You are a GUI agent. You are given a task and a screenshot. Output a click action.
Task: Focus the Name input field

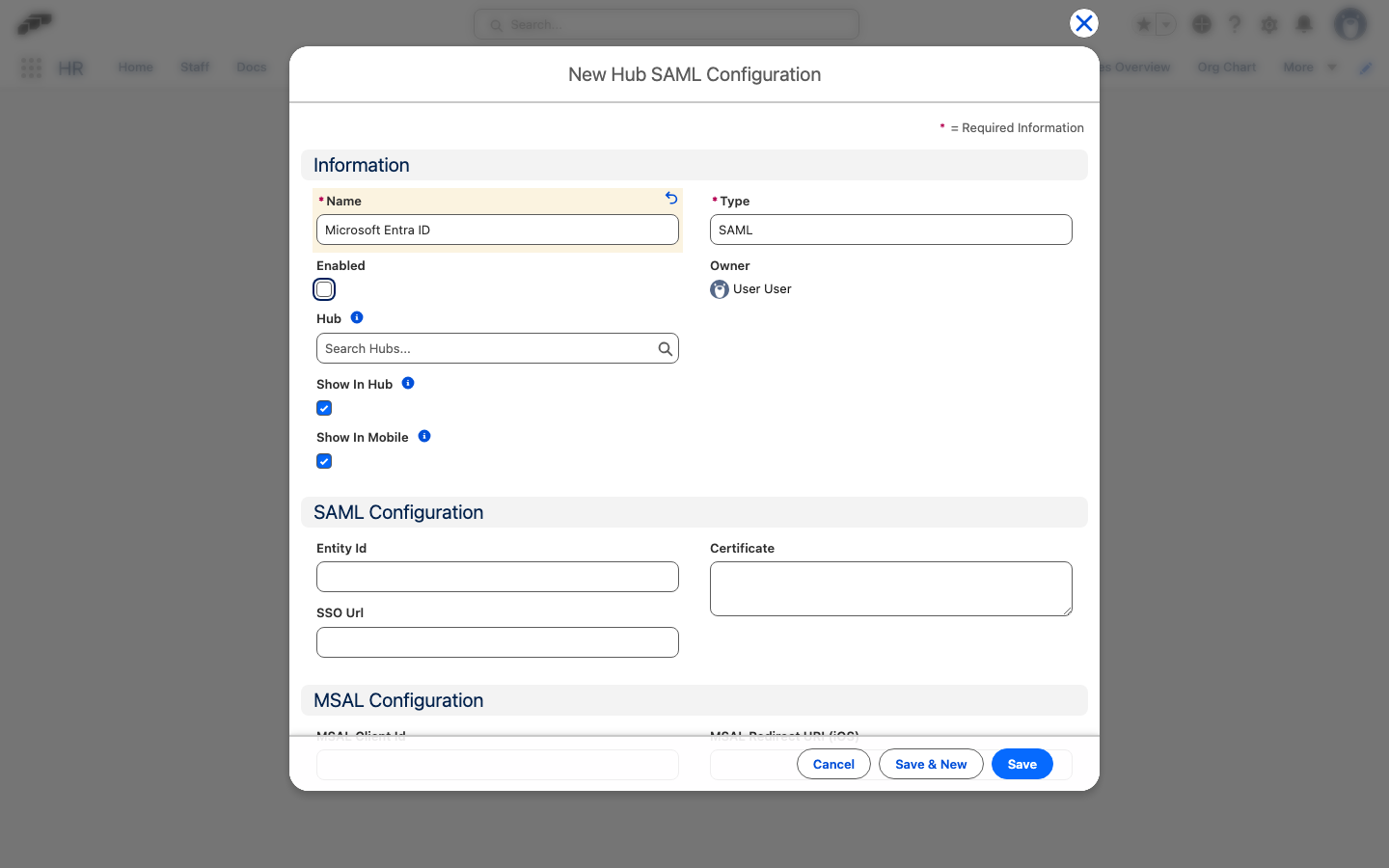point(498,230)
